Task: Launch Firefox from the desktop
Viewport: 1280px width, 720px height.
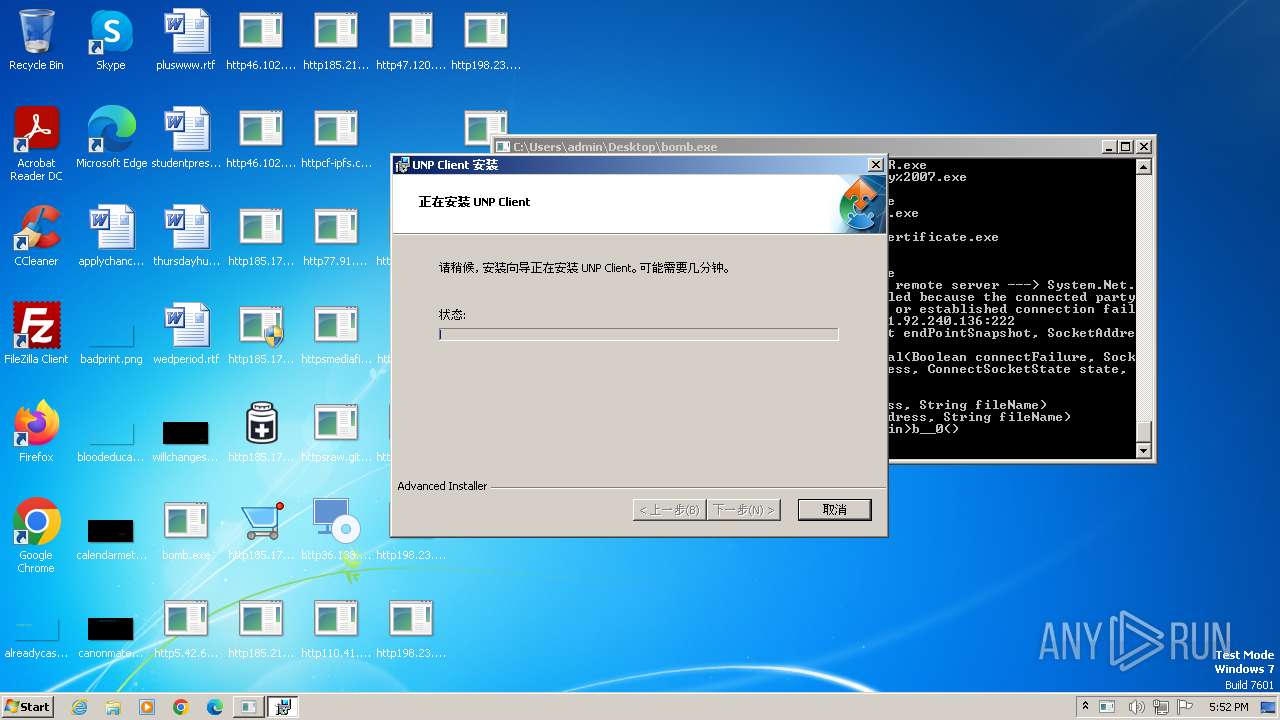Action: pyautogui.click(x=36, y=432)
